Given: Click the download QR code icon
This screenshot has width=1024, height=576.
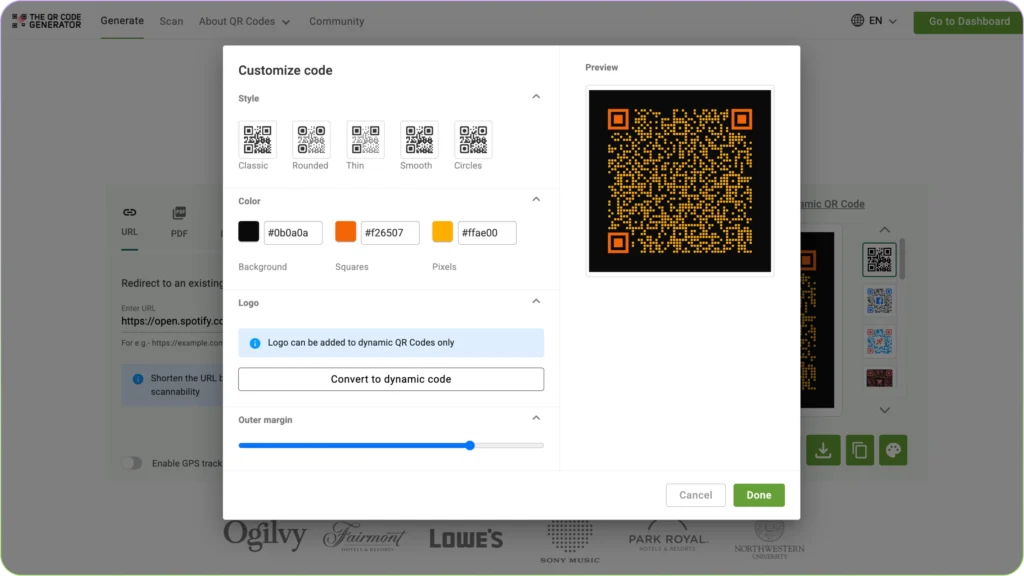Looking at the screenshot, I should pyautogui.click(x=823, y=450).
